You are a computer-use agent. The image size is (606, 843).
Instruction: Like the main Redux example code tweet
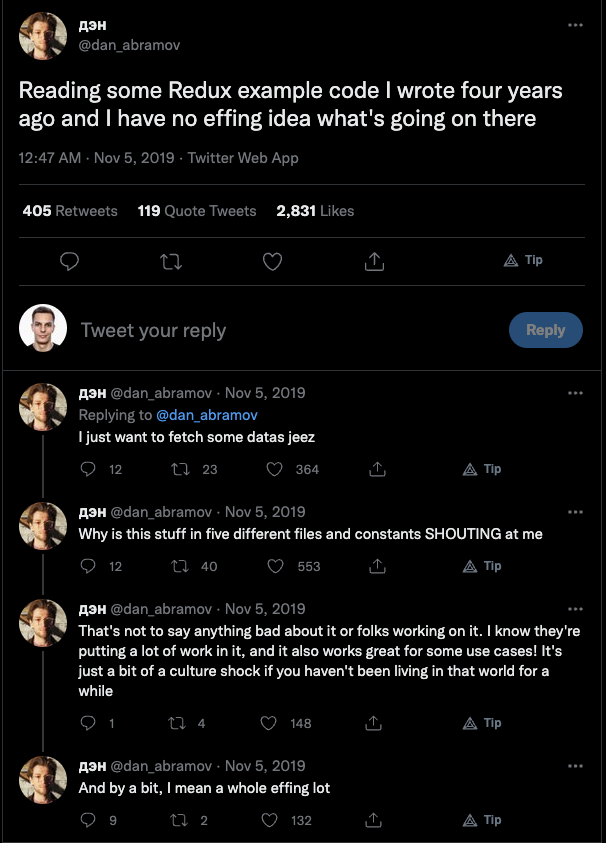pyautogui.click(x=273, y=261)
